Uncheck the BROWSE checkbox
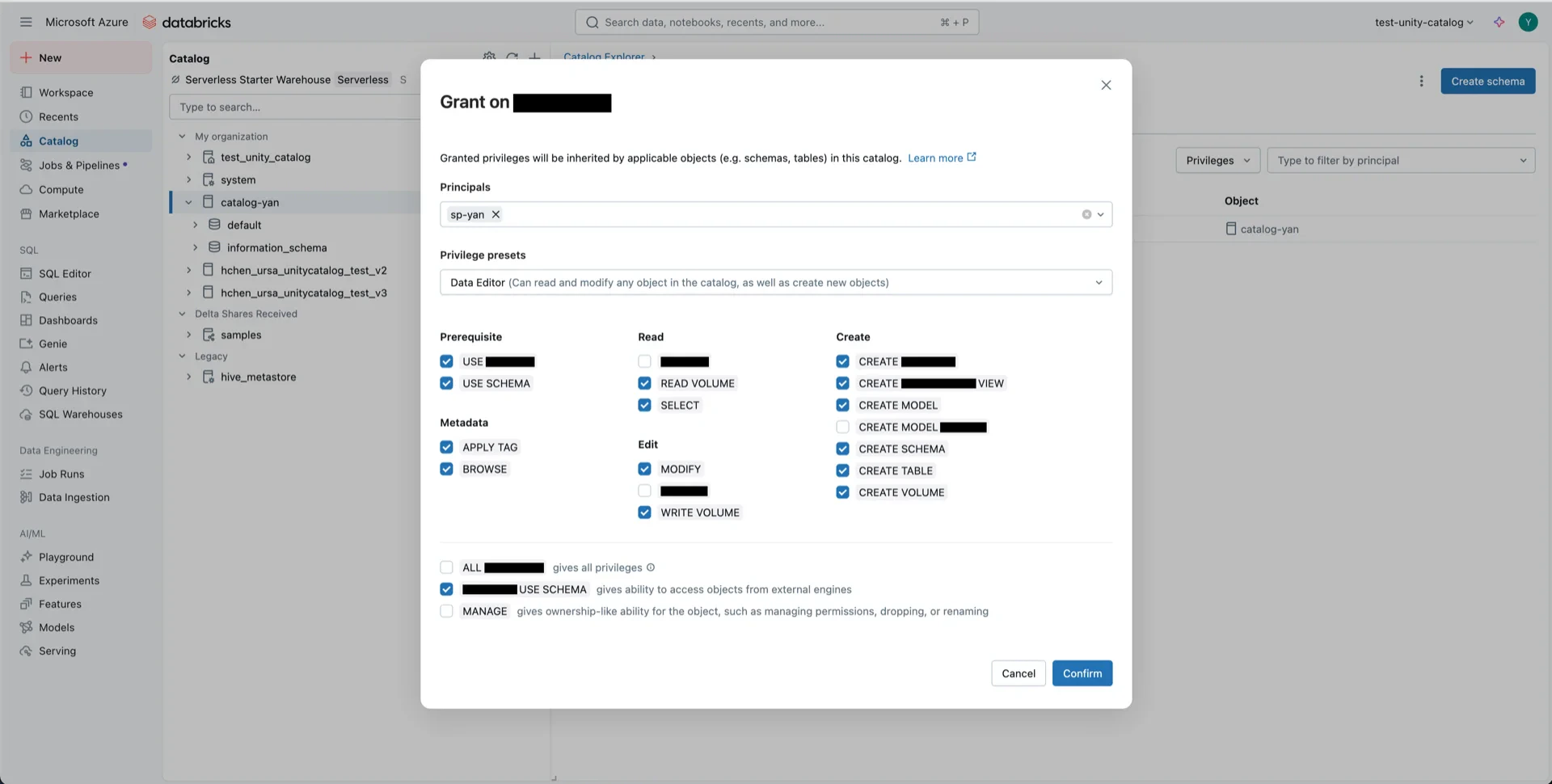This screenshot has width=1552, height=784. click(x=446, y=469)
